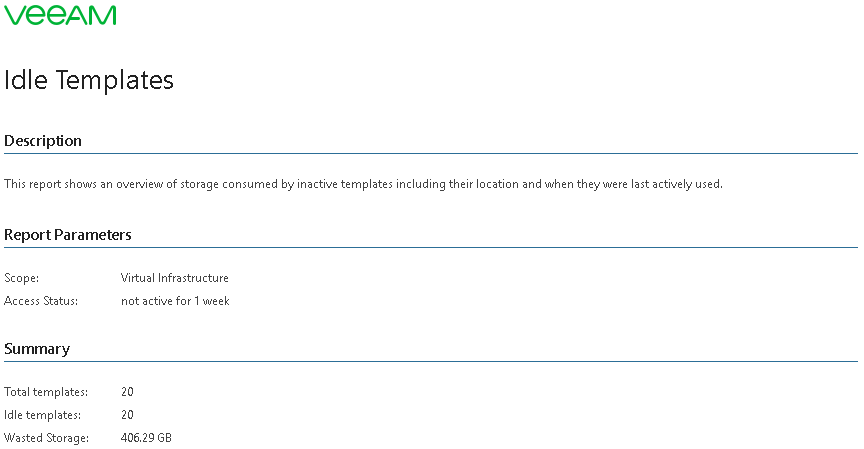Click the divider line under Summary

tap(431, 362)
